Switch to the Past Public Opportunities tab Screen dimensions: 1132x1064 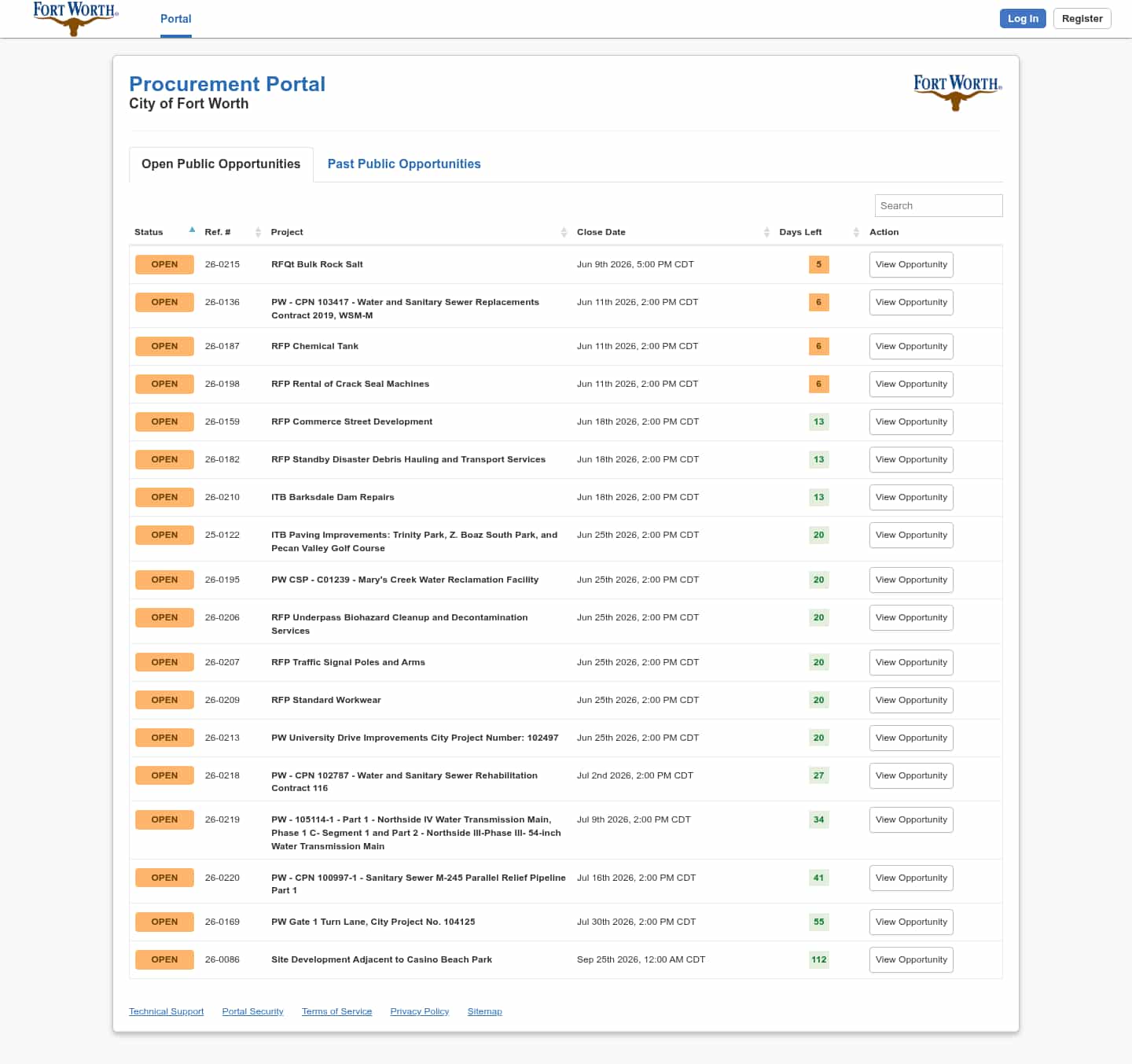coord(404,164)
